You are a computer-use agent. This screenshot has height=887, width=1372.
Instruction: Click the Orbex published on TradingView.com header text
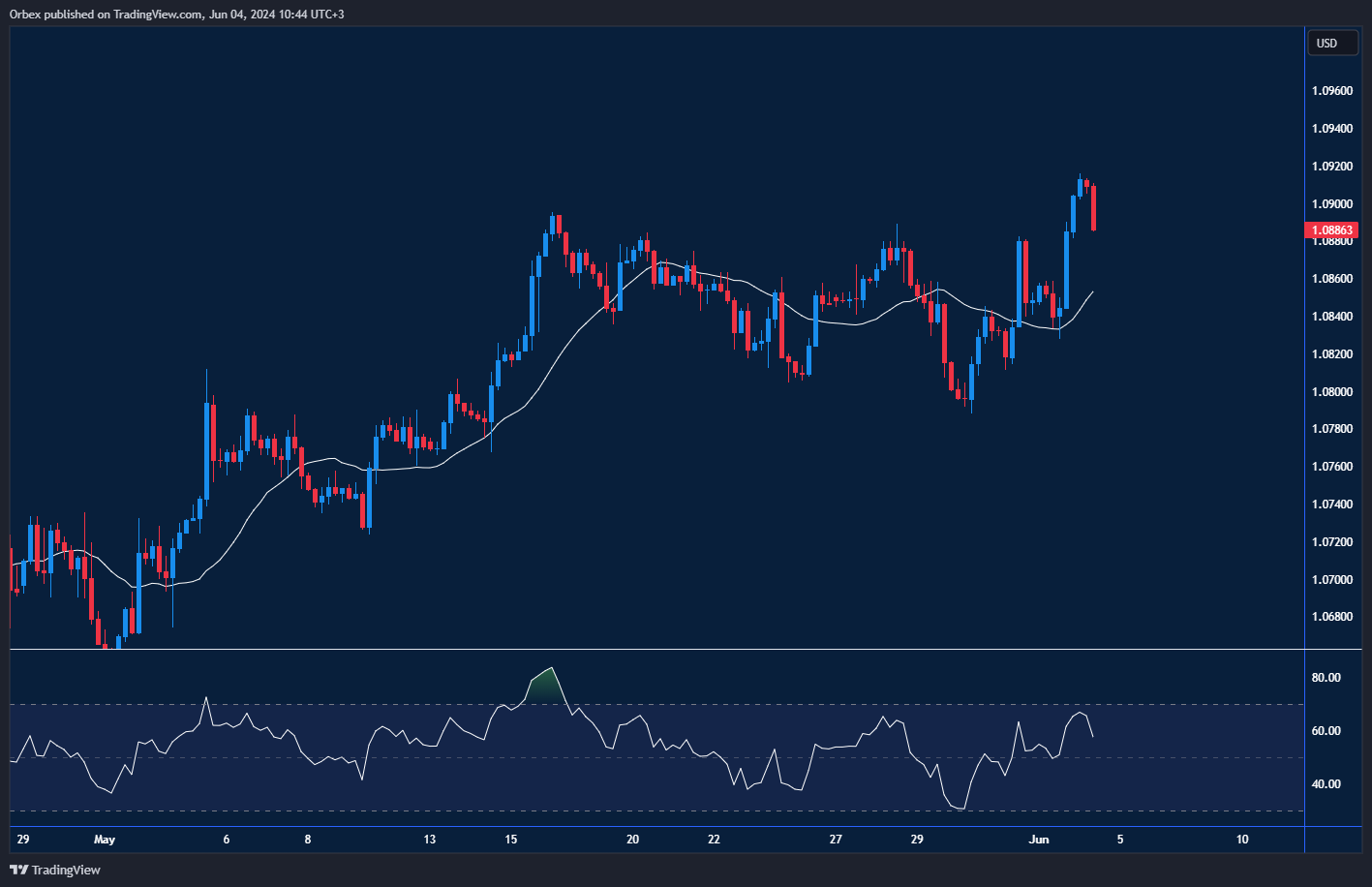(x=176, y=14)
